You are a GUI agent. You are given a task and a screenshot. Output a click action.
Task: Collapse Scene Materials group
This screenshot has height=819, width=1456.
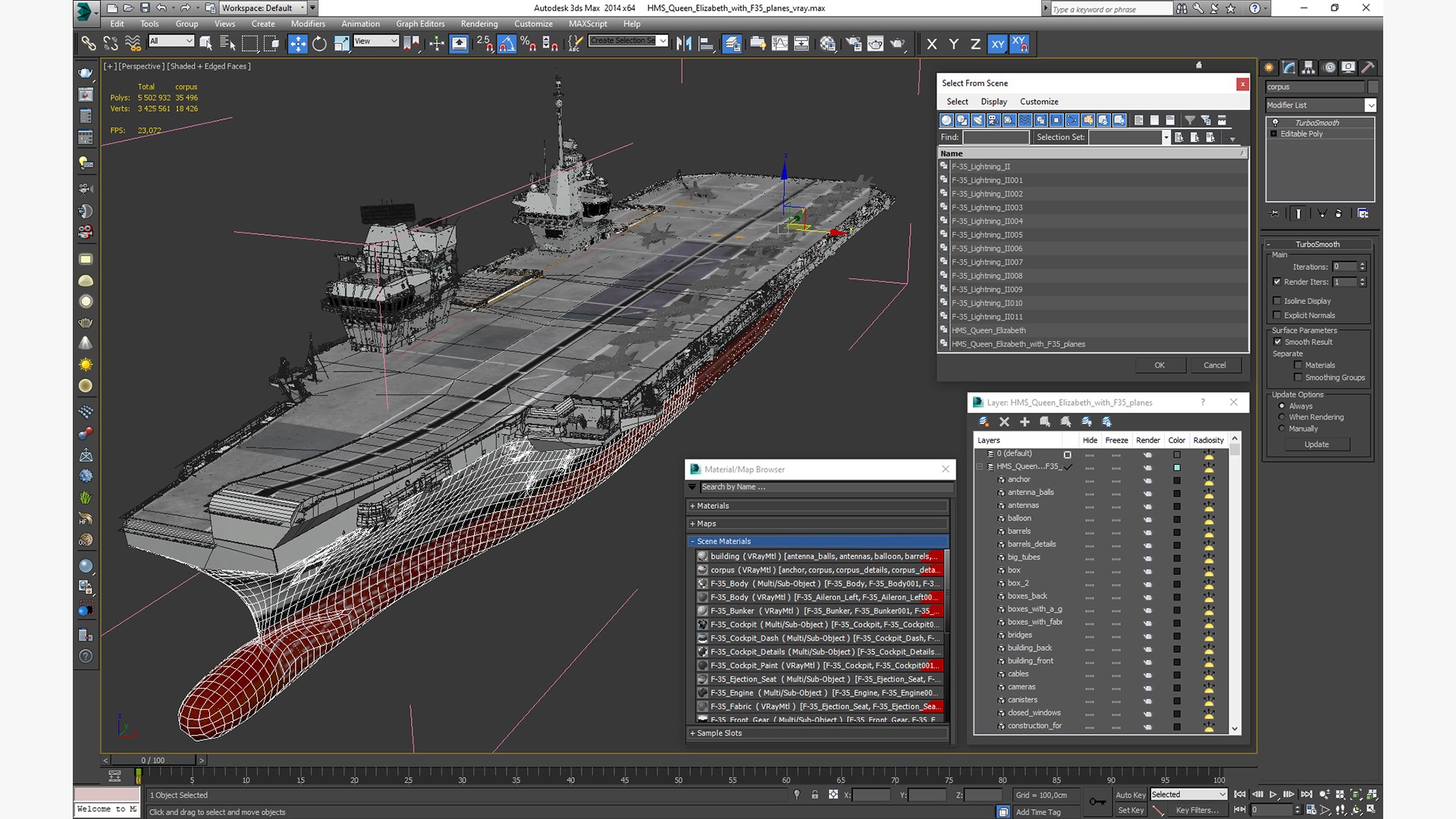pos(817,541)
